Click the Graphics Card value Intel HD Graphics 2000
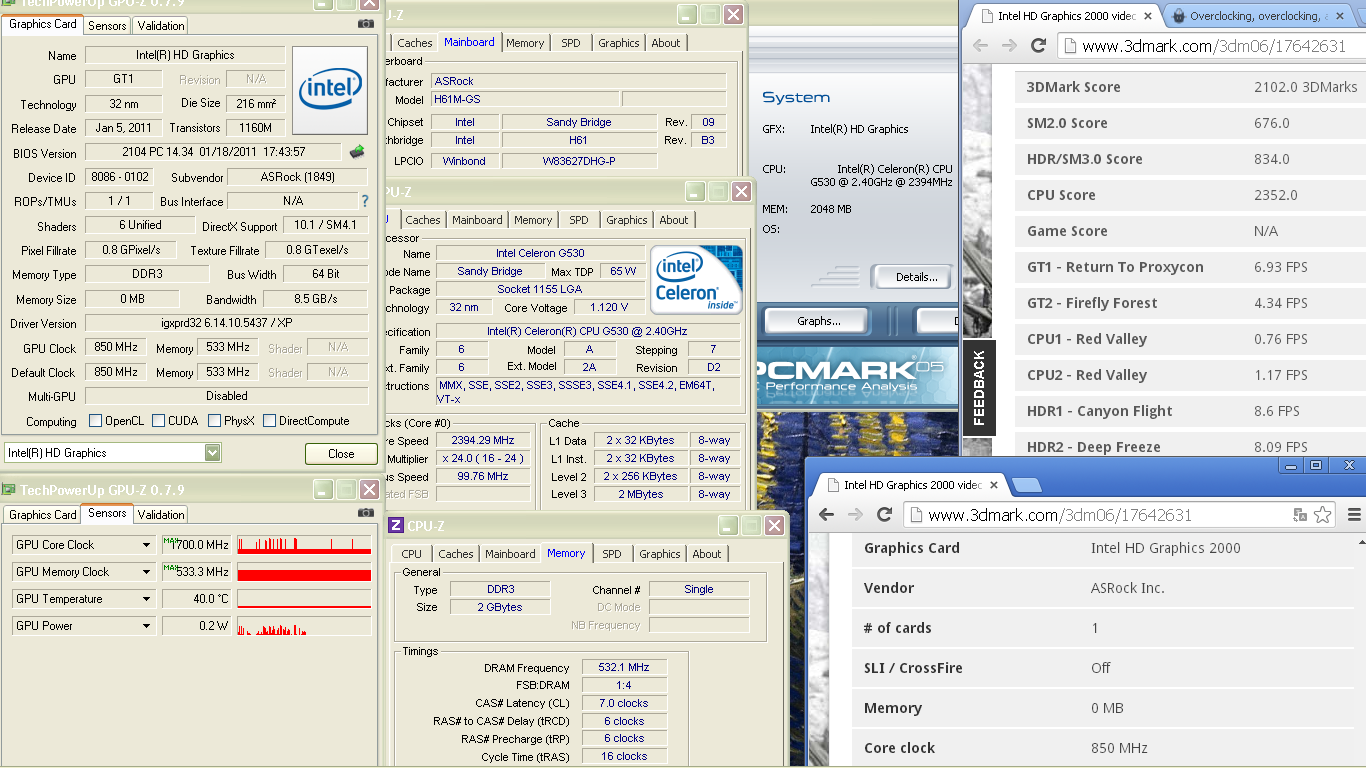Viewport: 1366px width, 768px height. tap(1166, 548)
